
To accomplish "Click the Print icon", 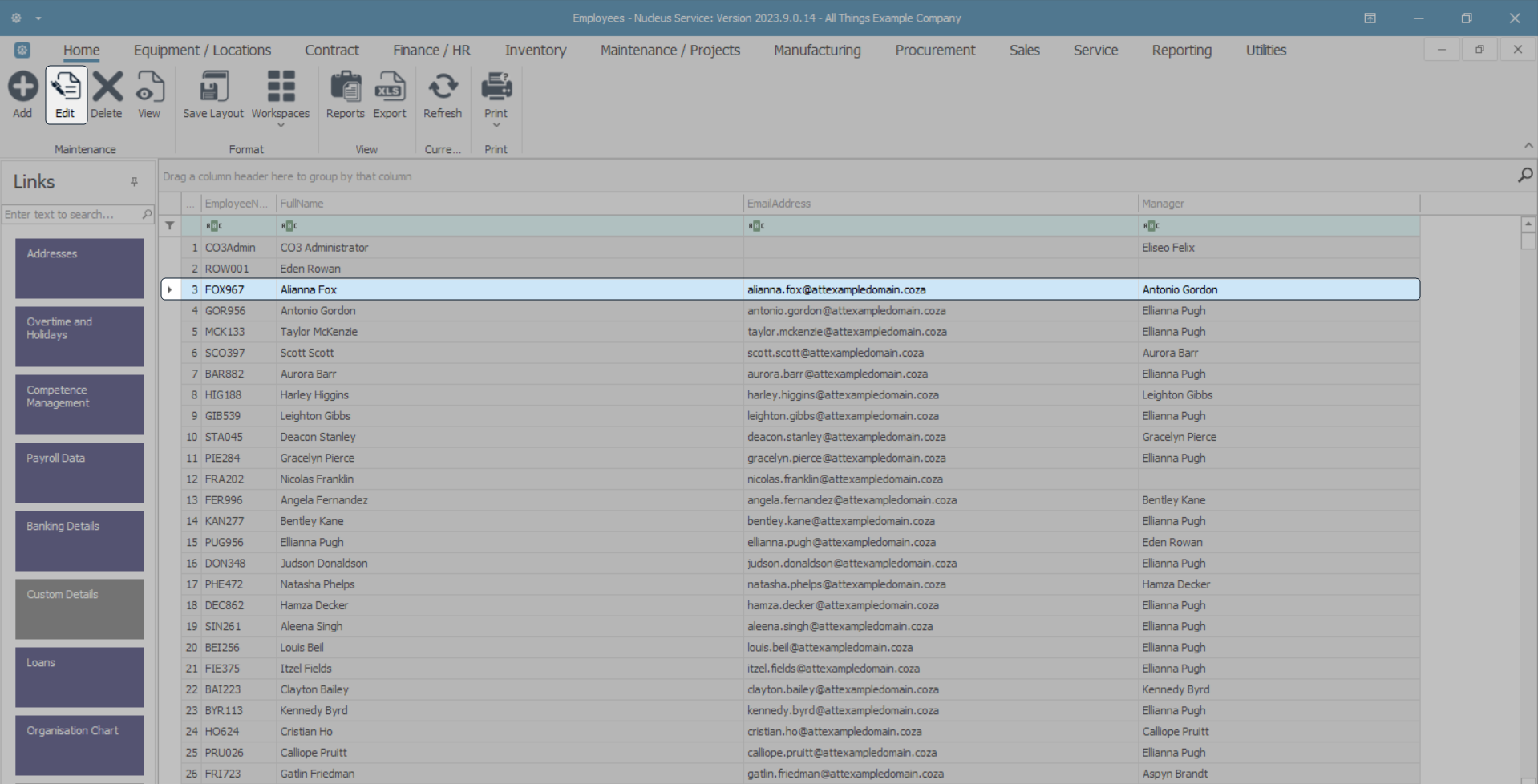I will tap(496, 87).
